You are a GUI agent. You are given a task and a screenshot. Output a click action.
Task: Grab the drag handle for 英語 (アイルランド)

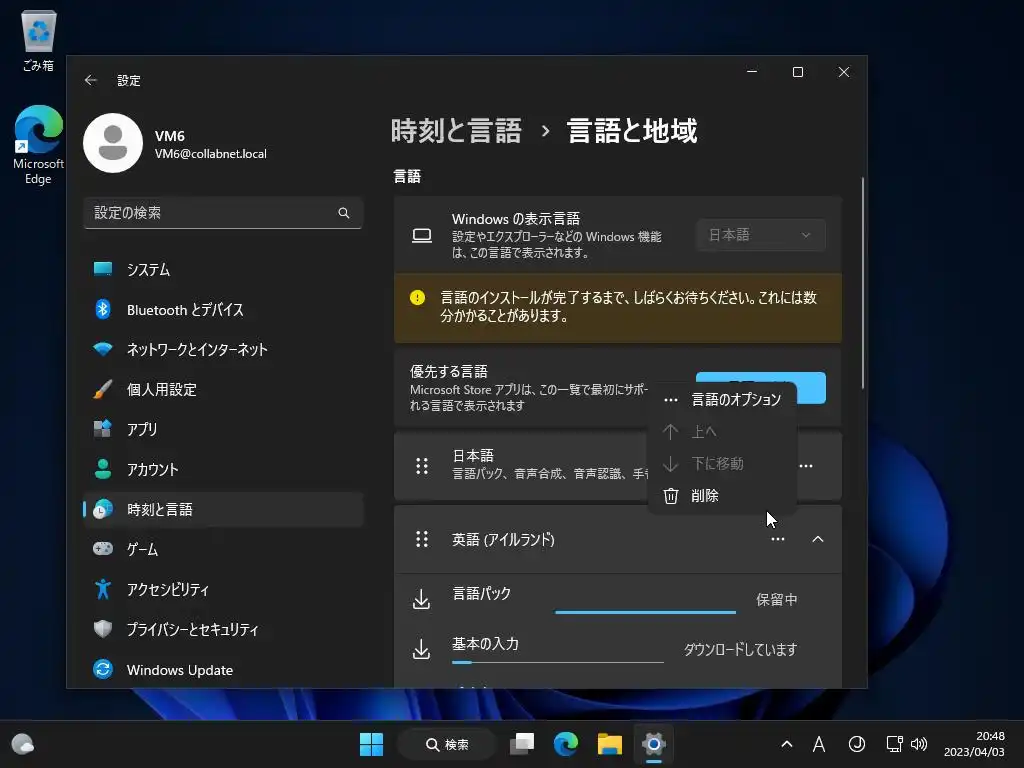422,539
